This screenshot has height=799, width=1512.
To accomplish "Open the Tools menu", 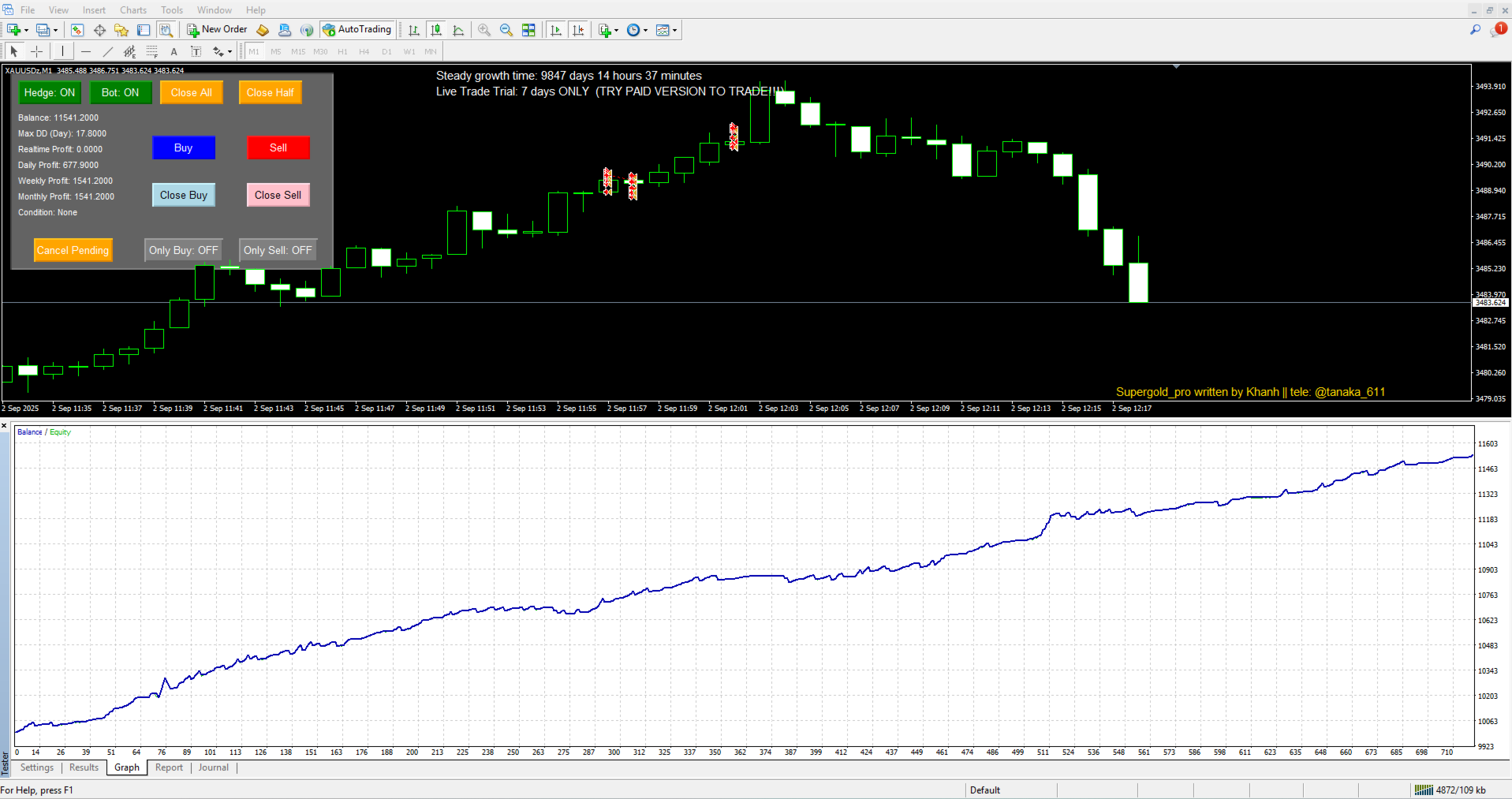I will coord(172,10).
